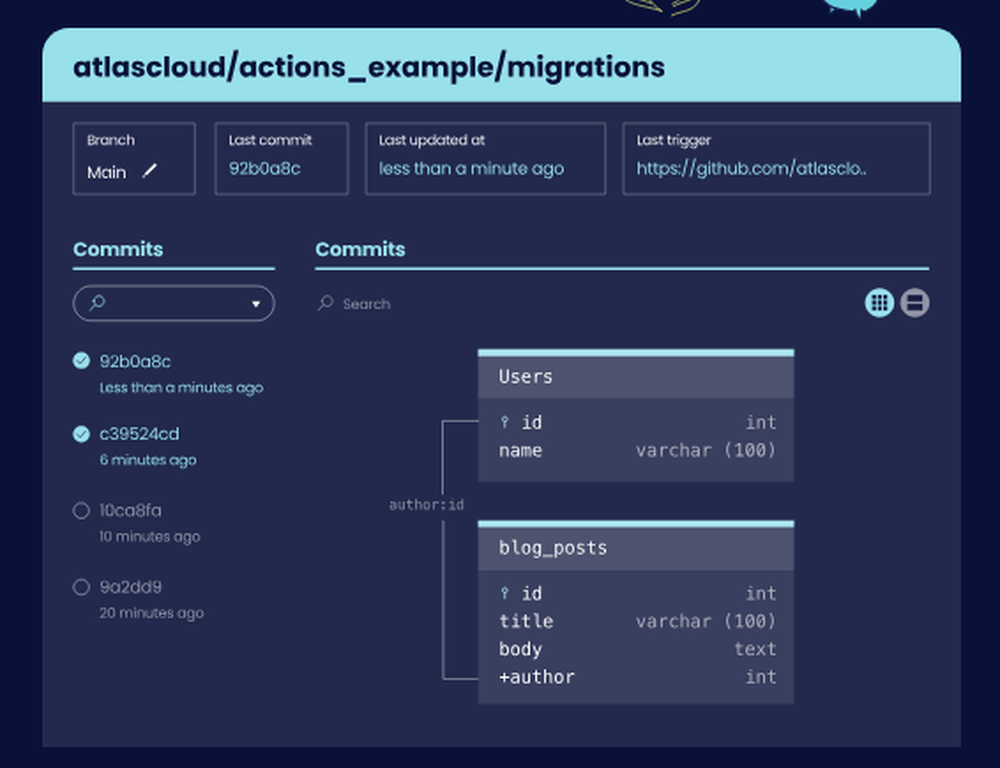Switch to grid view icon
The height and width of the screenshot is (768, 1000).
(879, 302)
